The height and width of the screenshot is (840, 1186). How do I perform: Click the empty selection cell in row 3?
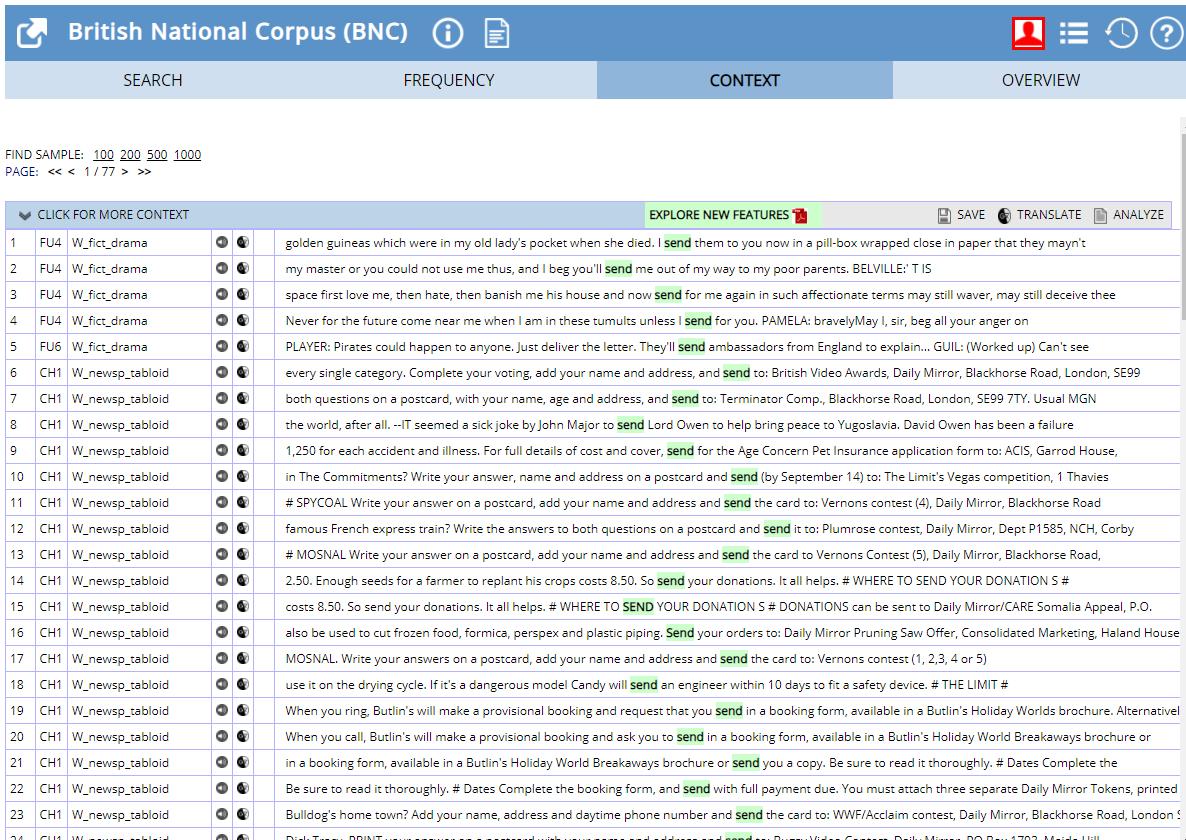pos(264,294)
